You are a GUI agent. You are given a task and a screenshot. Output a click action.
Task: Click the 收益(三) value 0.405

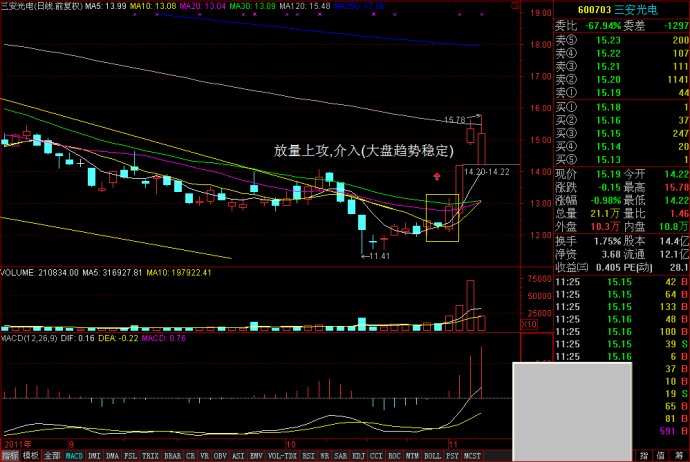coord(608,268)
